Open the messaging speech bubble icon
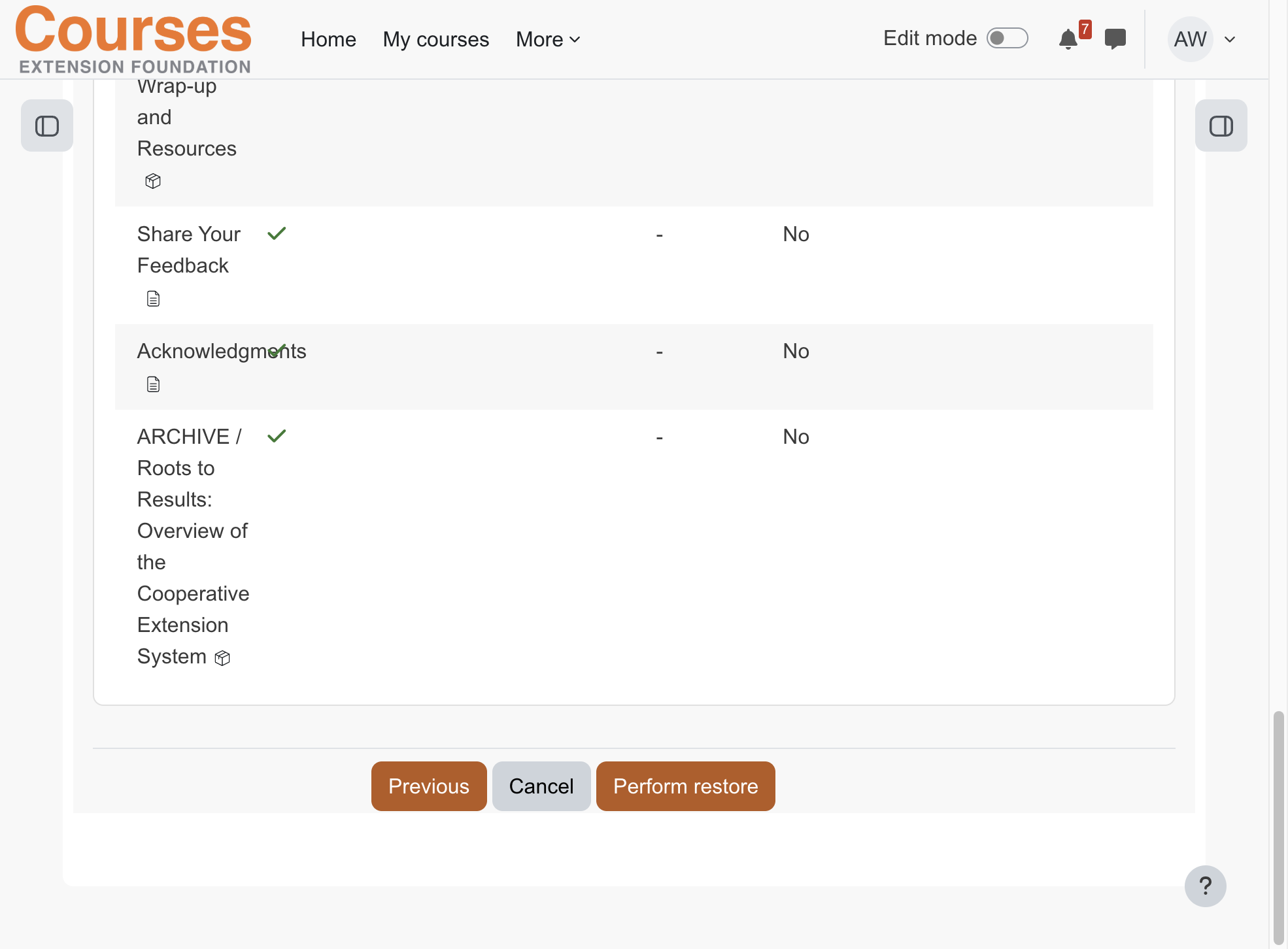The image size is (1288, 949). [1115, 39]
